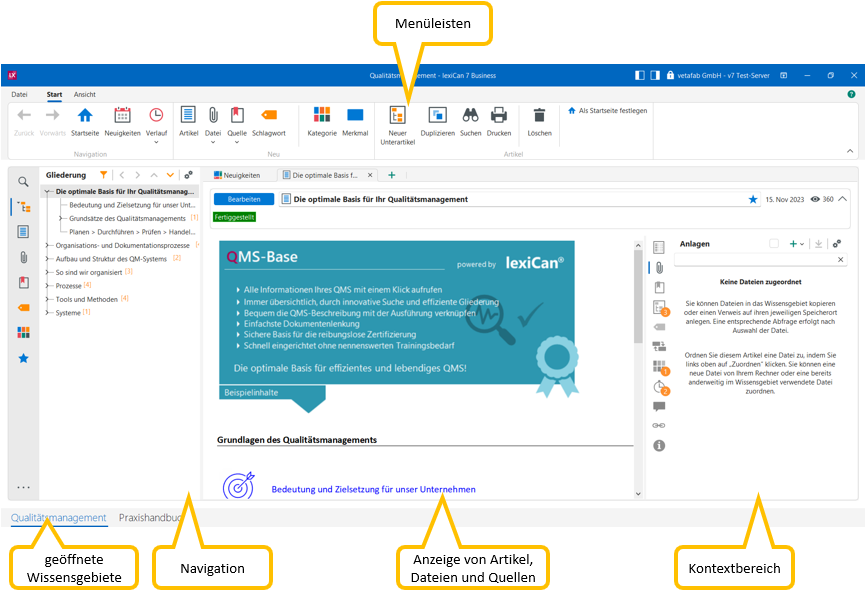Switch to the Ansicht ribbon tab
The image size is (865, 590).
[85, 95]
